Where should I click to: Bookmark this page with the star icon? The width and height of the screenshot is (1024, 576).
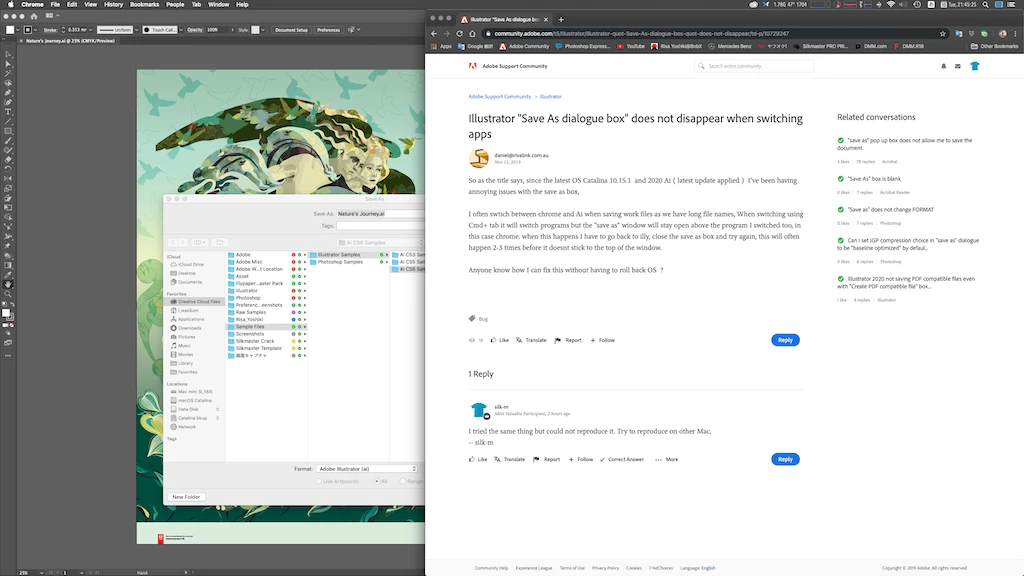tap(942, 33)
